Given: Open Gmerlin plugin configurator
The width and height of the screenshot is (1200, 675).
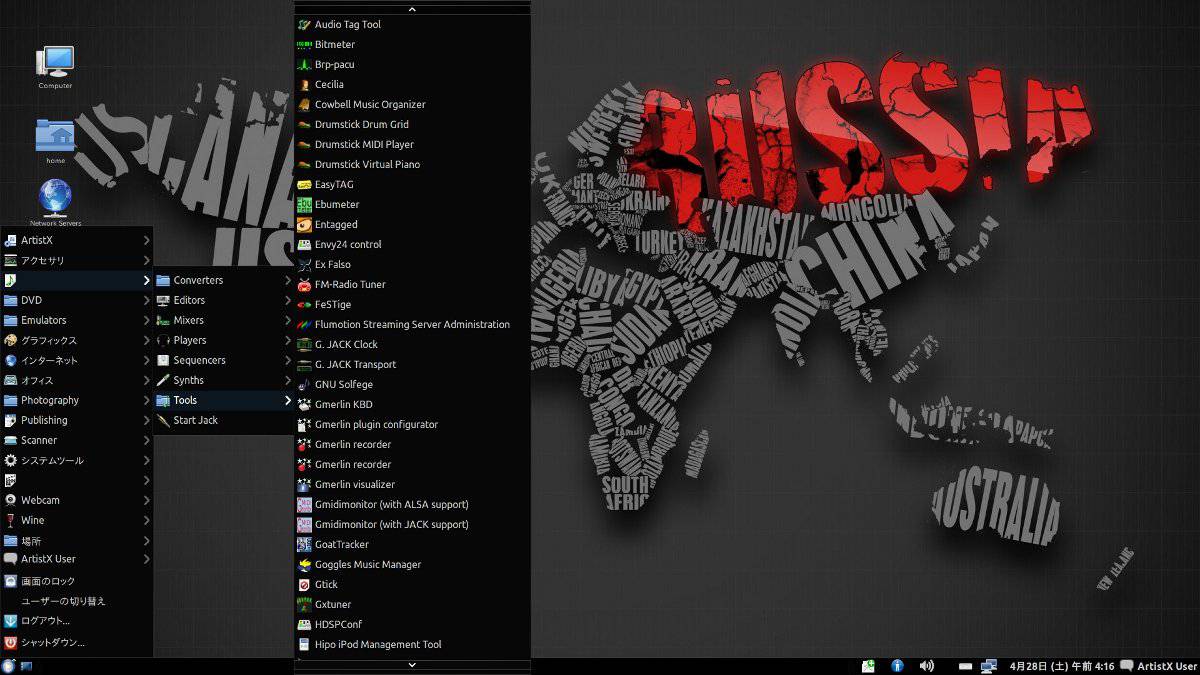Looking at the screenshot, I should coord(412,424).
